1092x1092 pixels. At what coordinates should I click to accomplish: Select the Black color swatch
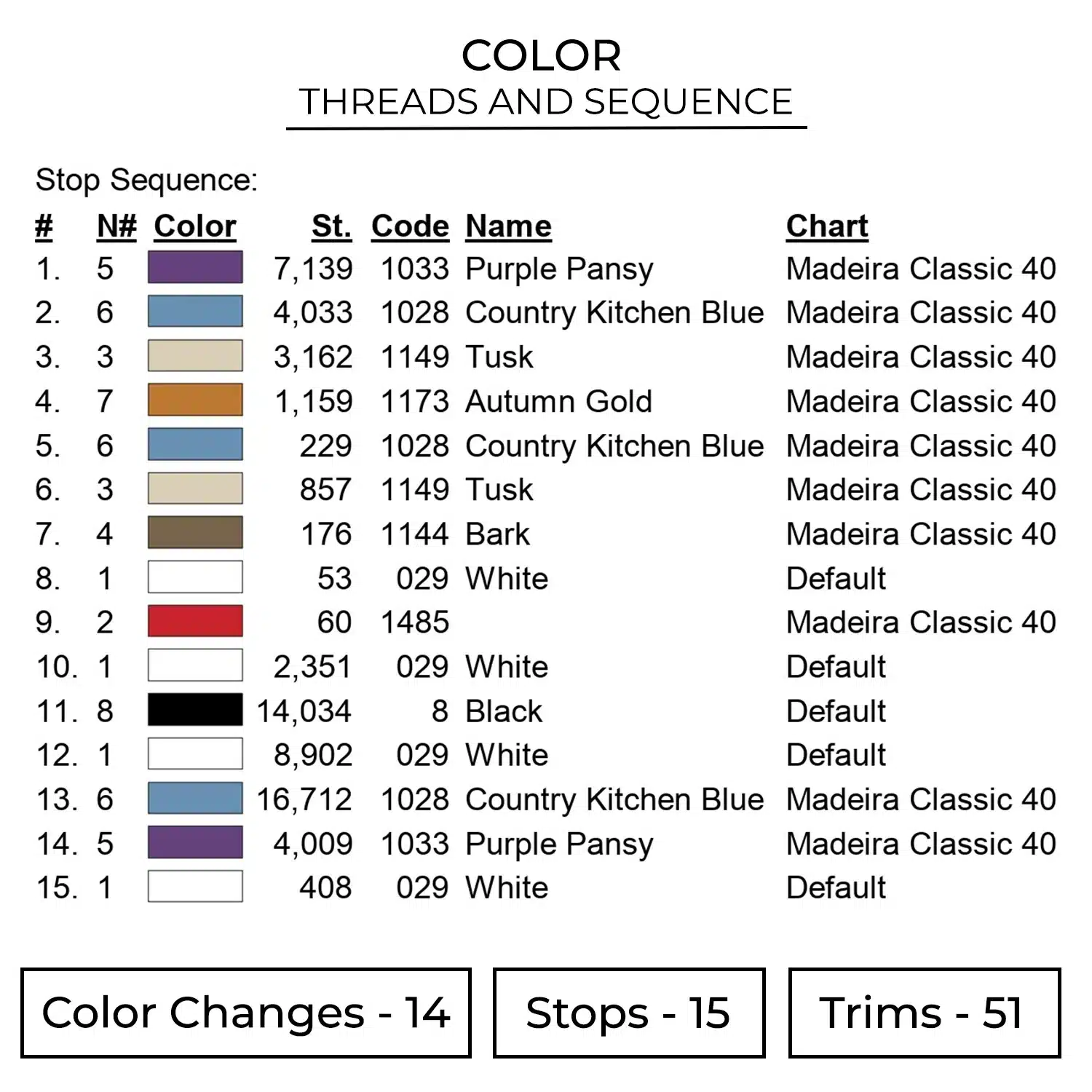[195, 710]
